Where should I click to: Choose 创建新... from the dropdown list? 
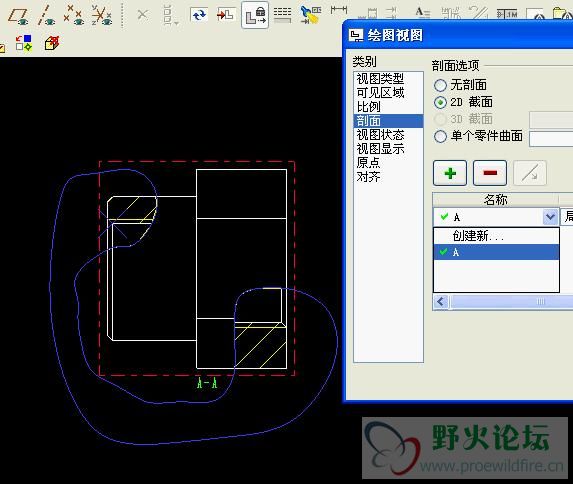[496, 236]
